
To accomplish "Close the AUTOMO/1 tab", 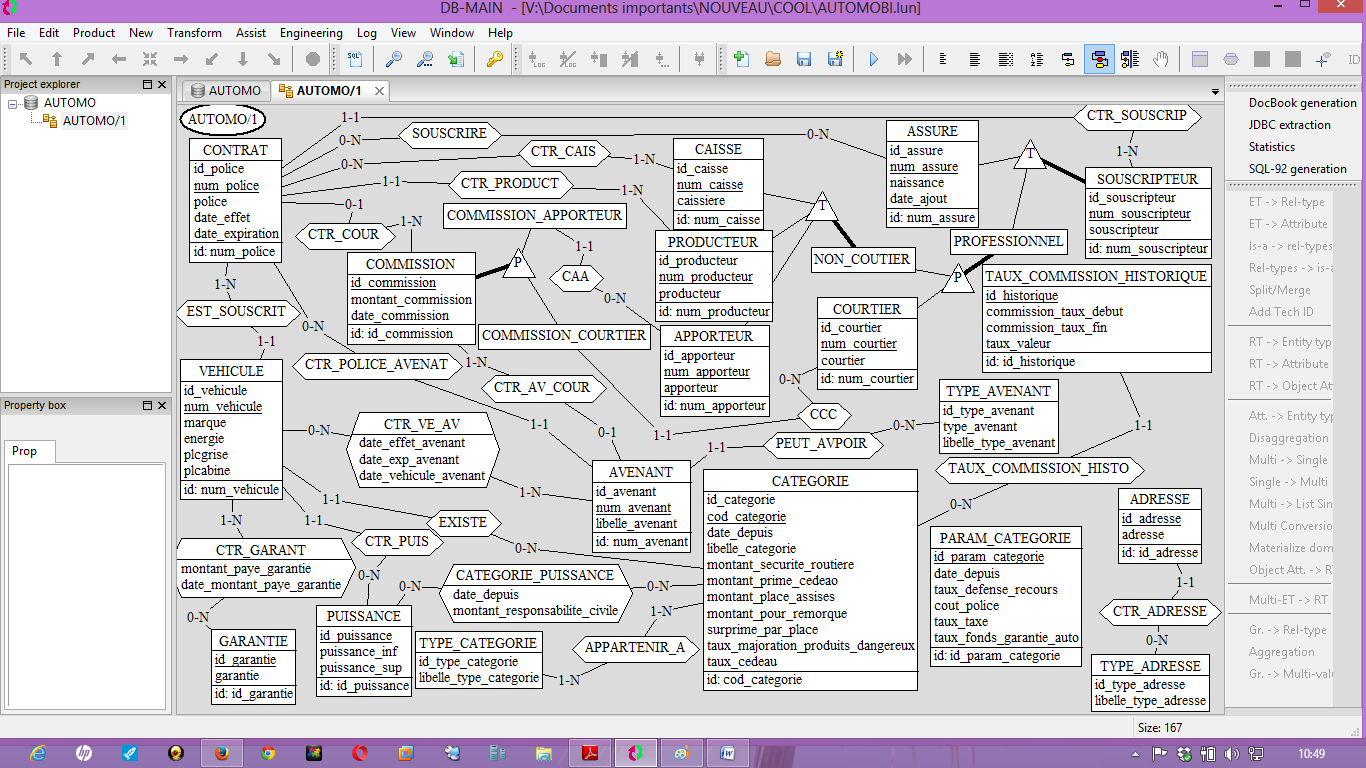I will click(379, 91).
